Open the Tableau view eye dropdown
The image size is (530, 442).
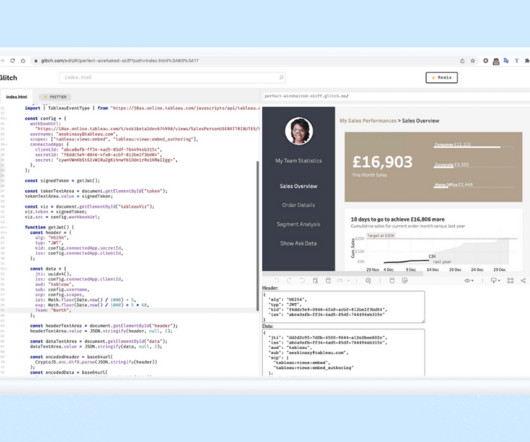coord(469,280)
